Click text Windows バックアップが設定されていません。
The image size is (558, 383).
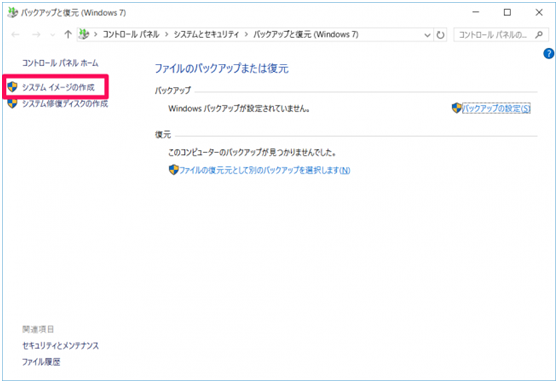pyautogui.click(x=239, y=109)
